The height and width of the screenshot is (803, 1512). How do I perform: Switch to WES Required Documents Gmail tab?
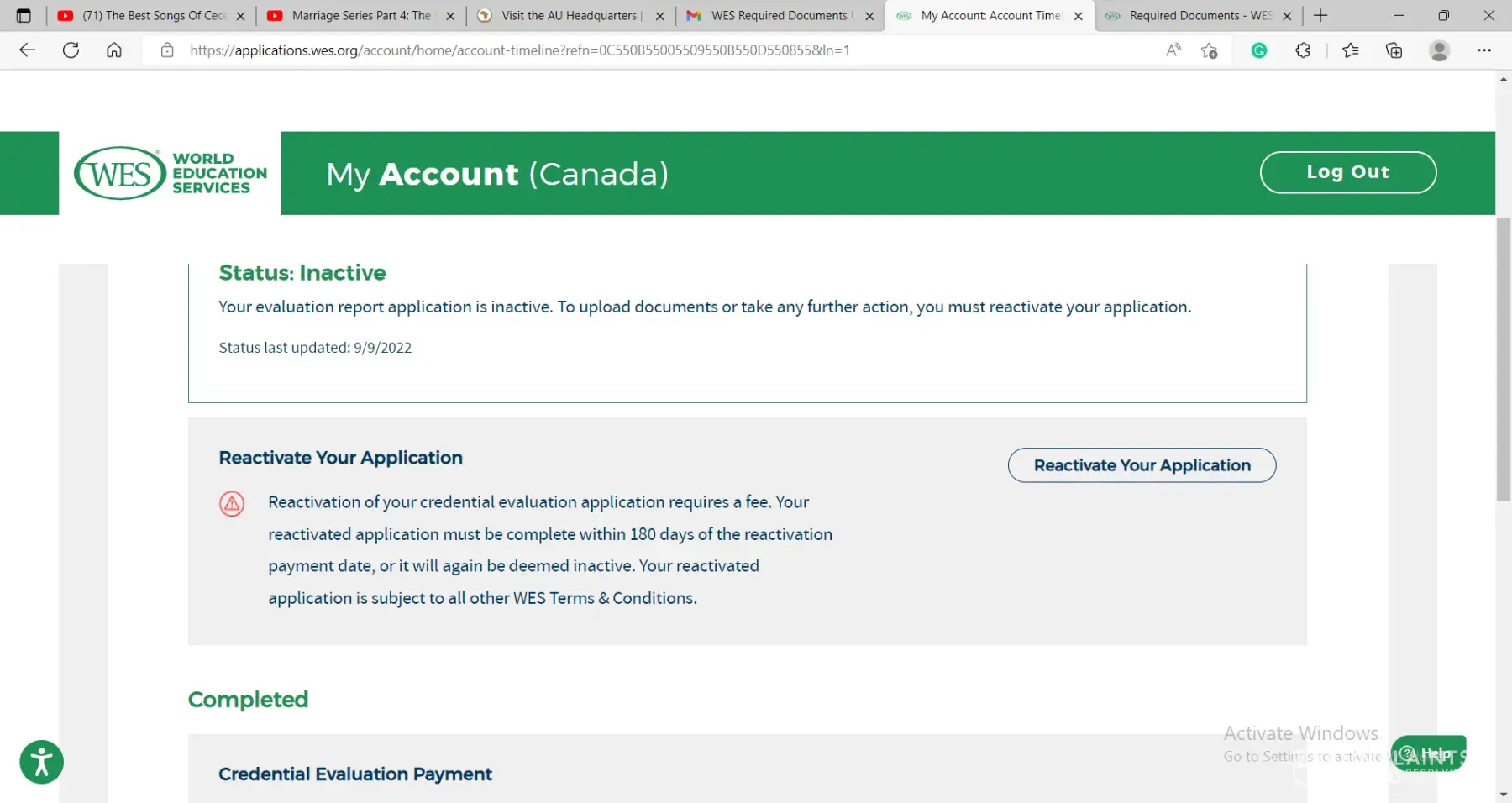coord(778,15)
